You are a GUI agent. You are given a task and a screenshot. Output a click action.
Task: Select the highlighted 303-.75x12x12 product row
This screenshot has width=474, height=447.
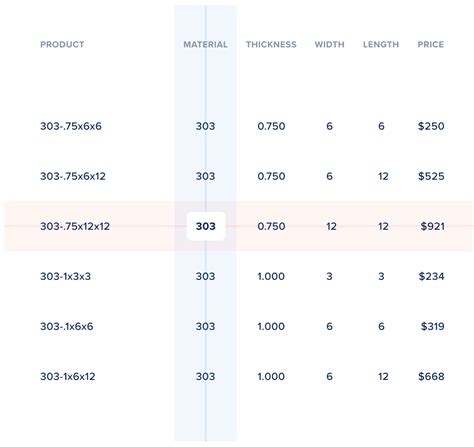tap(239, 226)
